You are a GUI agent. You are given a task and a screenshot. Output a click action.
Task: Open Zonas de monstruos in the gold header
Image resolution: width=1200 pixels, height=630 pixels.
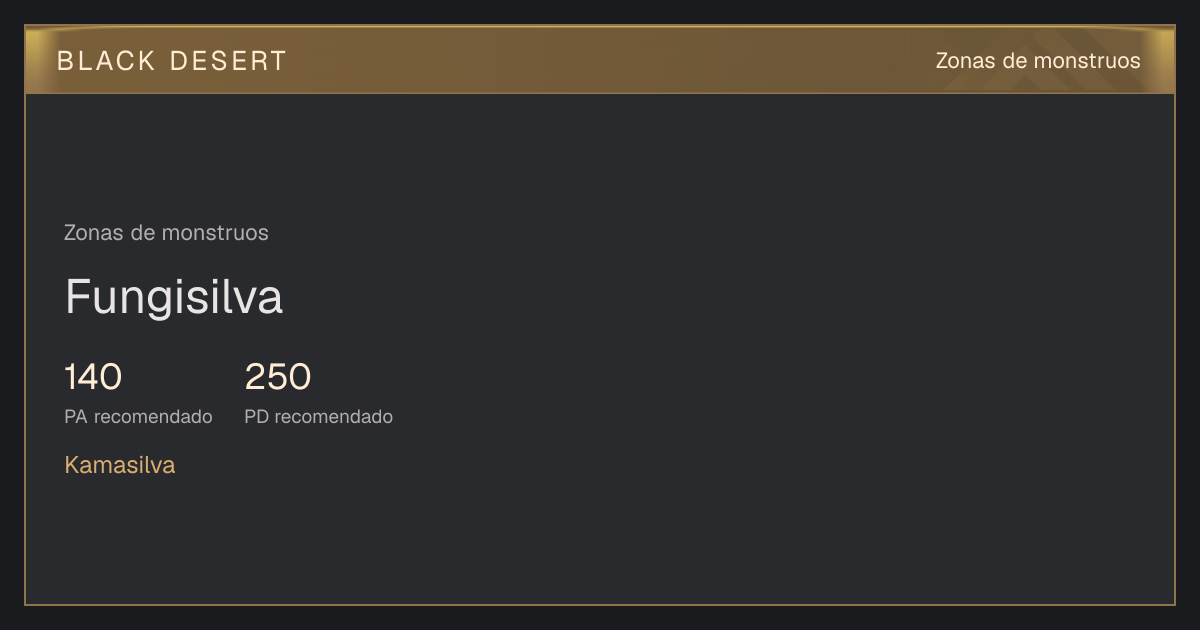1038,61
